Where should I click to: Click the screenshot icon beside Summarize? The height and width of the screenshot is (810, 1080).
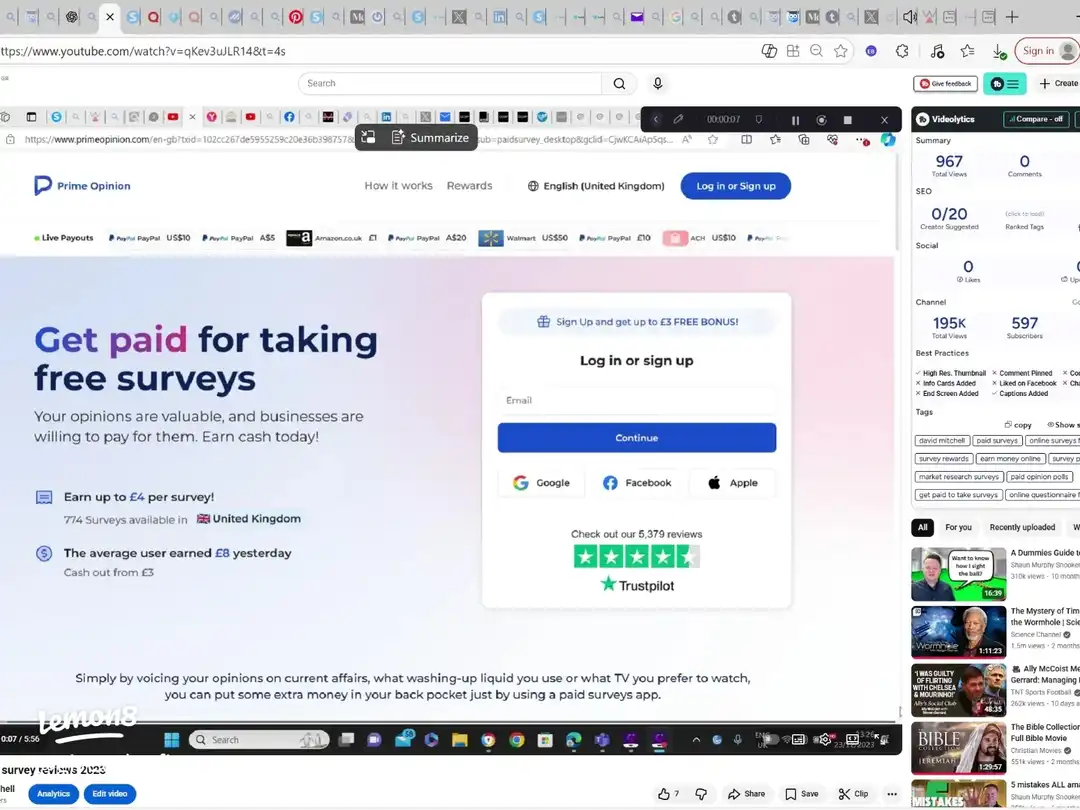368,137
